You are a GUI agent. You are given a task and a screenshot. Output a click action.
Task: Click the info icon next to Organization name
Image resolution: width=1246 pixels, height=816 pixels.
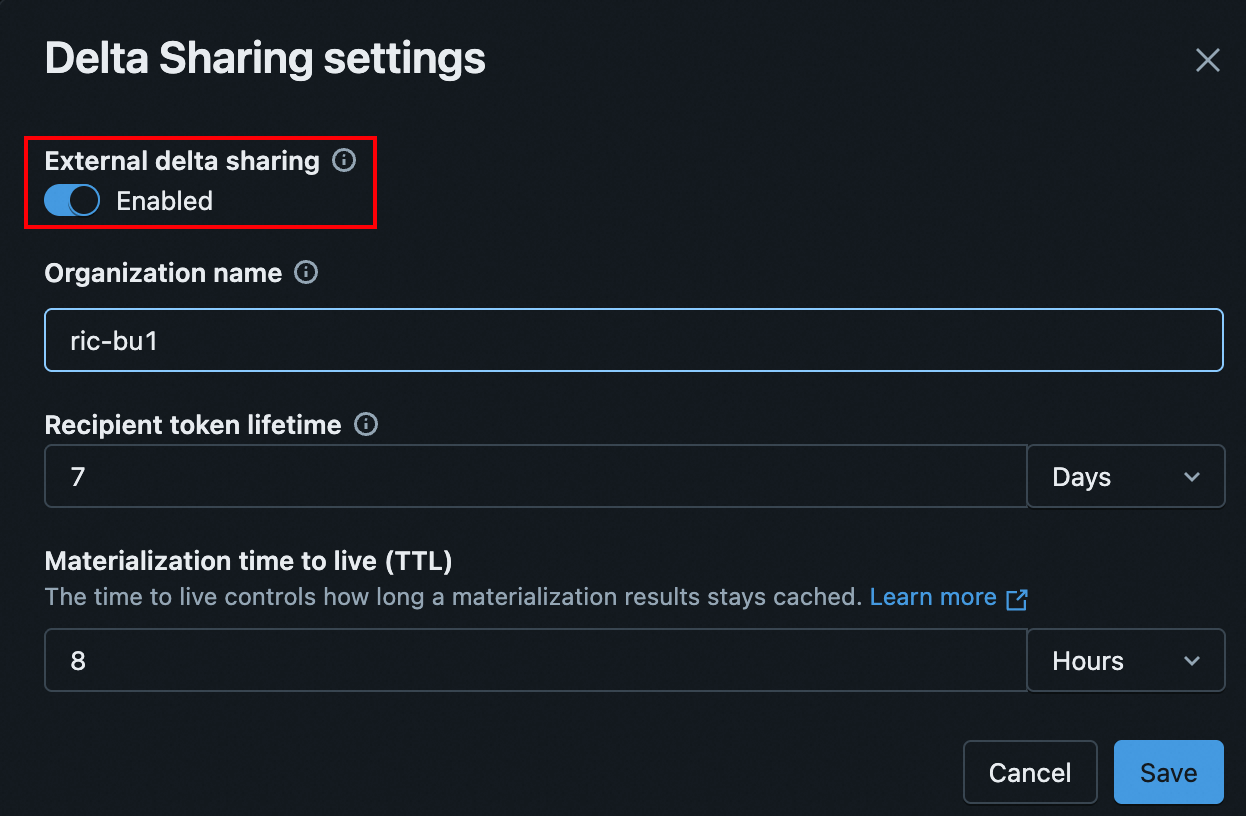click(307, 273)
